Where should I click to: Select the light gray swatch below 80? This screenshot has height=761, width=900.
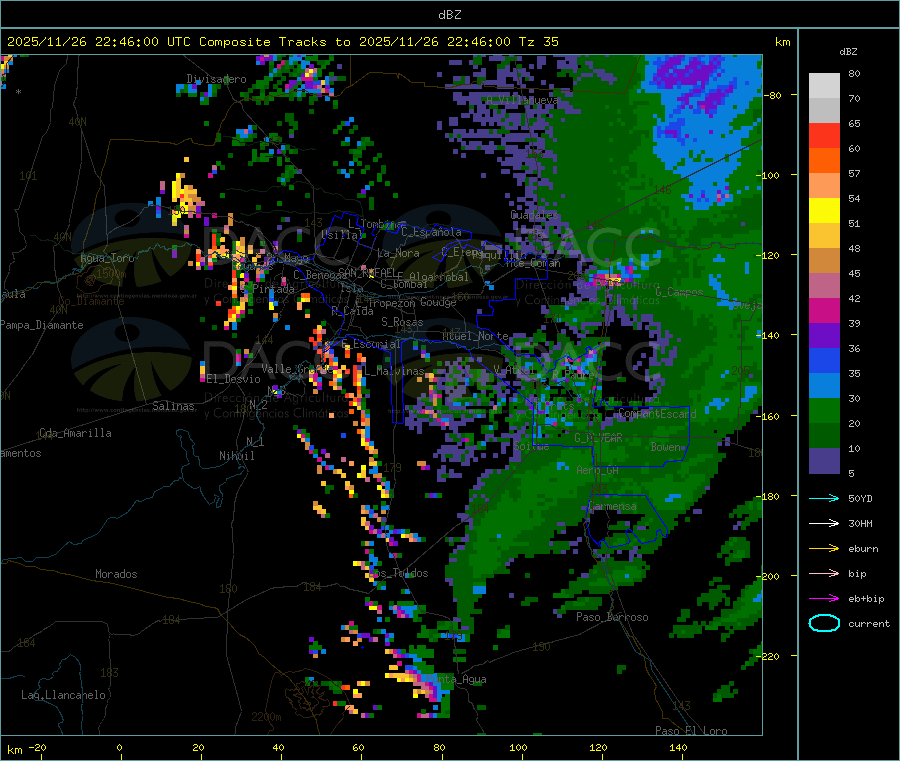point(824,86)
